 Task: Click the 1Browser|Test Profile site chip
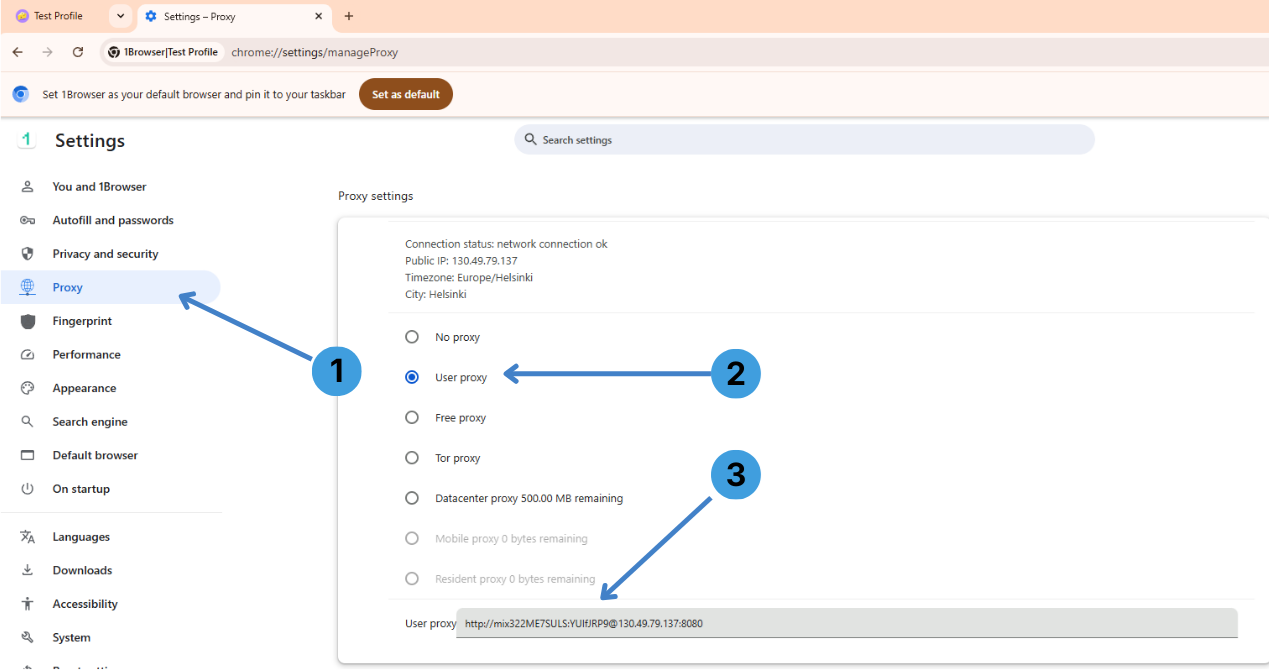coord(163,52)
